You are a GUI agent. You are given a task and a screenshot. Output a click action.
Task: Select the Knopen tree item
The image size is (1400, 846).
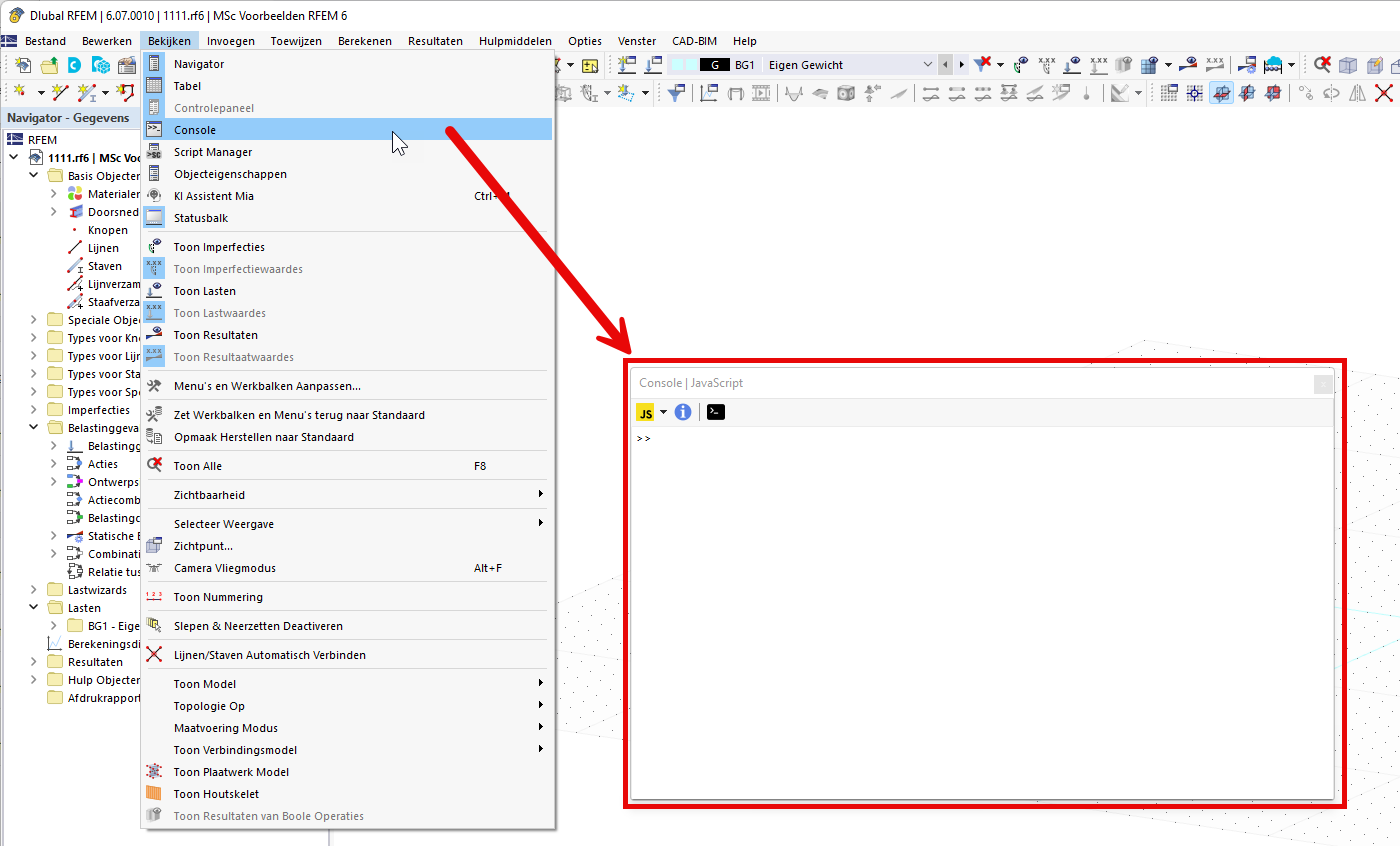click(108, 230)
